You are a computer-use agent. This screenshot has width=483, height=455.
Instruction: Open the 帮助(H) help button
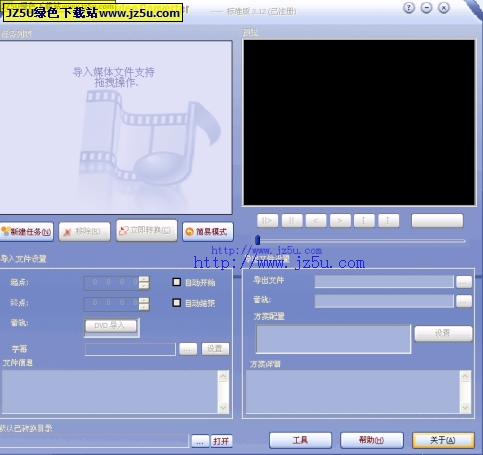(x=372, y=440)
